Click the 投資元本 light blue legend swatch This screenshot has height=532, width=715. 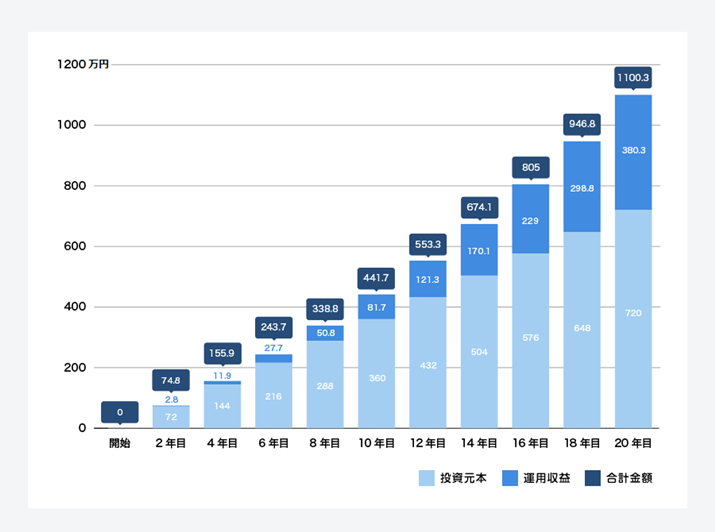[x=426, y=478]
